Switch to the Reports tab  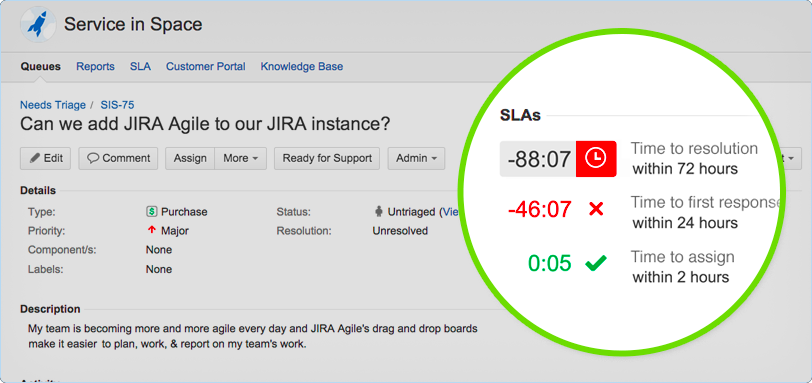95,67
